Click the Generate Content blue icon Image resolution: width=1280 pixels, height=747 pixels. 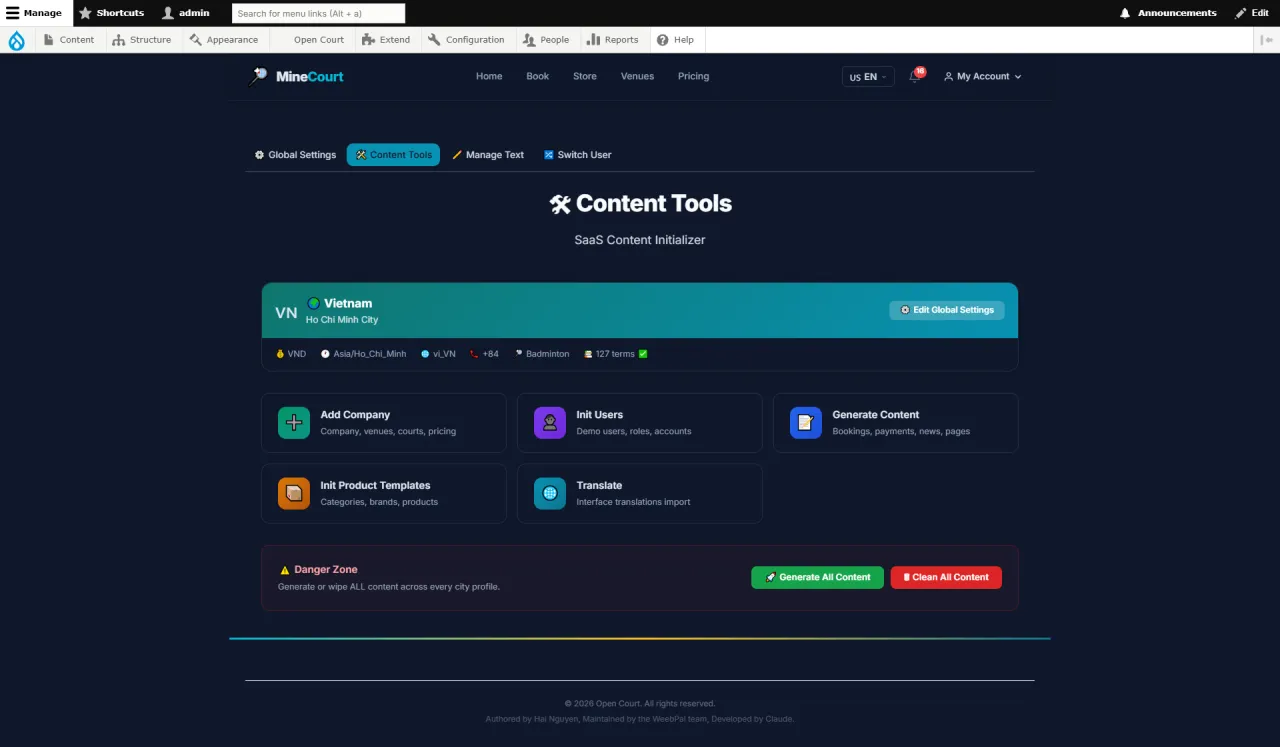[806, 423]
